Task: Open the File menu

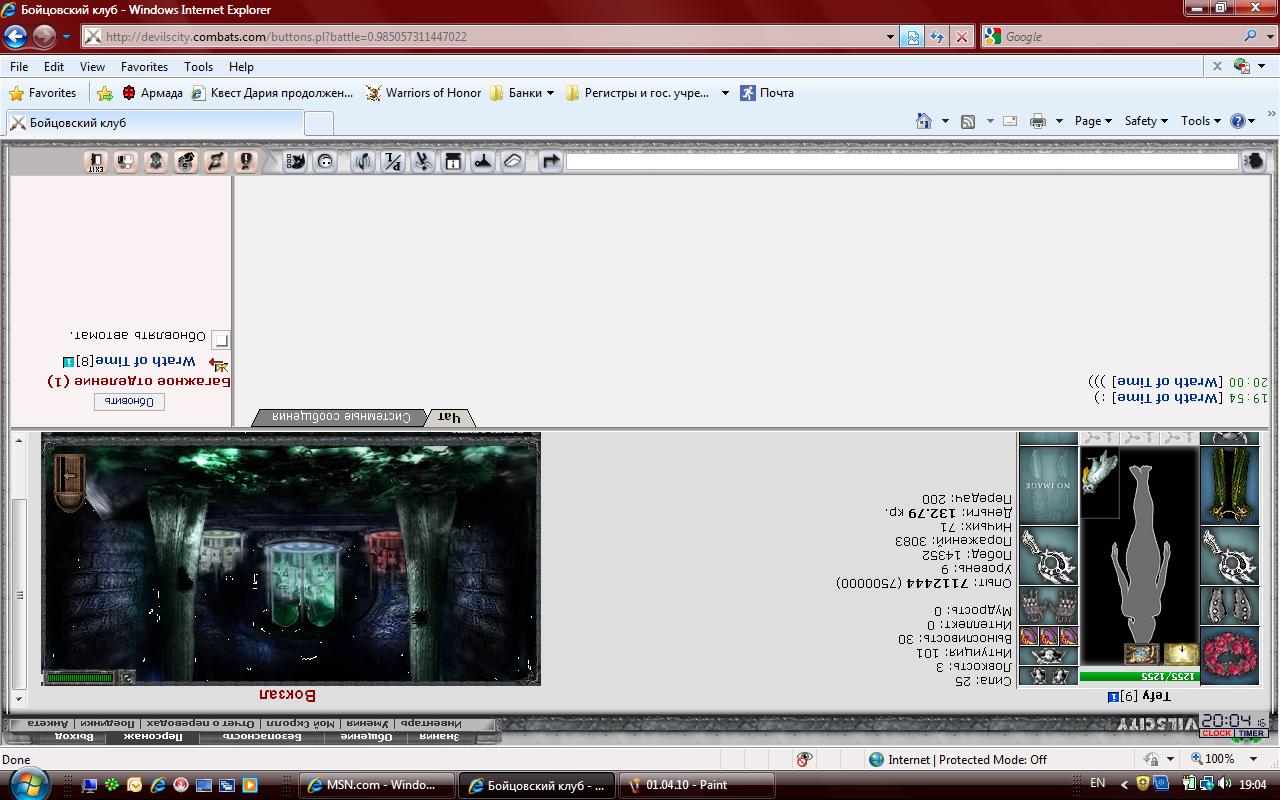Action: click(18, 67)
